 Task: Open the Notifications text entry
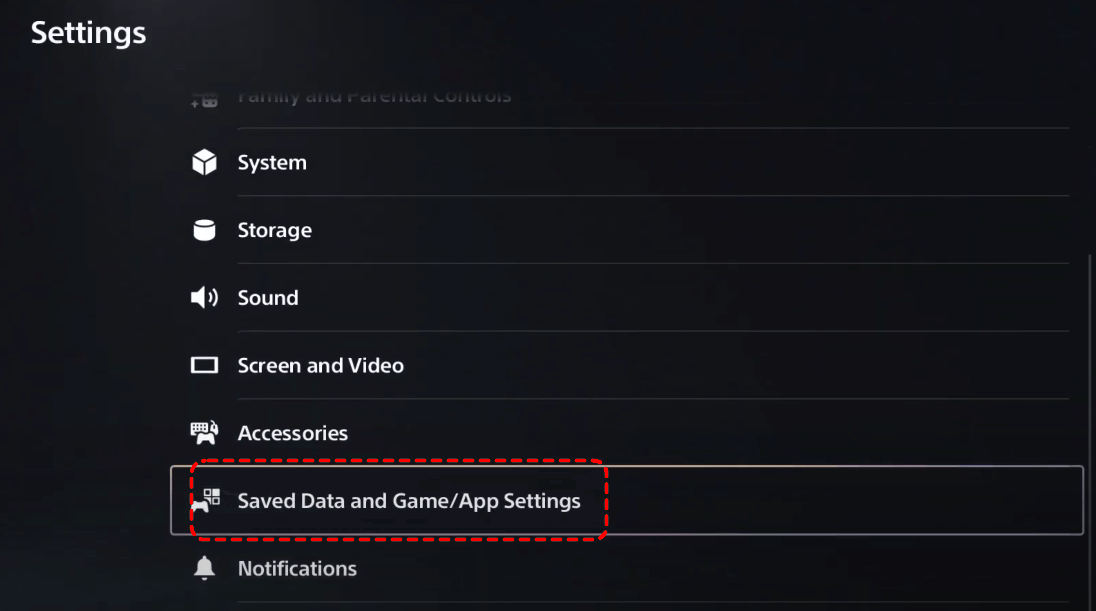(297, 568)
